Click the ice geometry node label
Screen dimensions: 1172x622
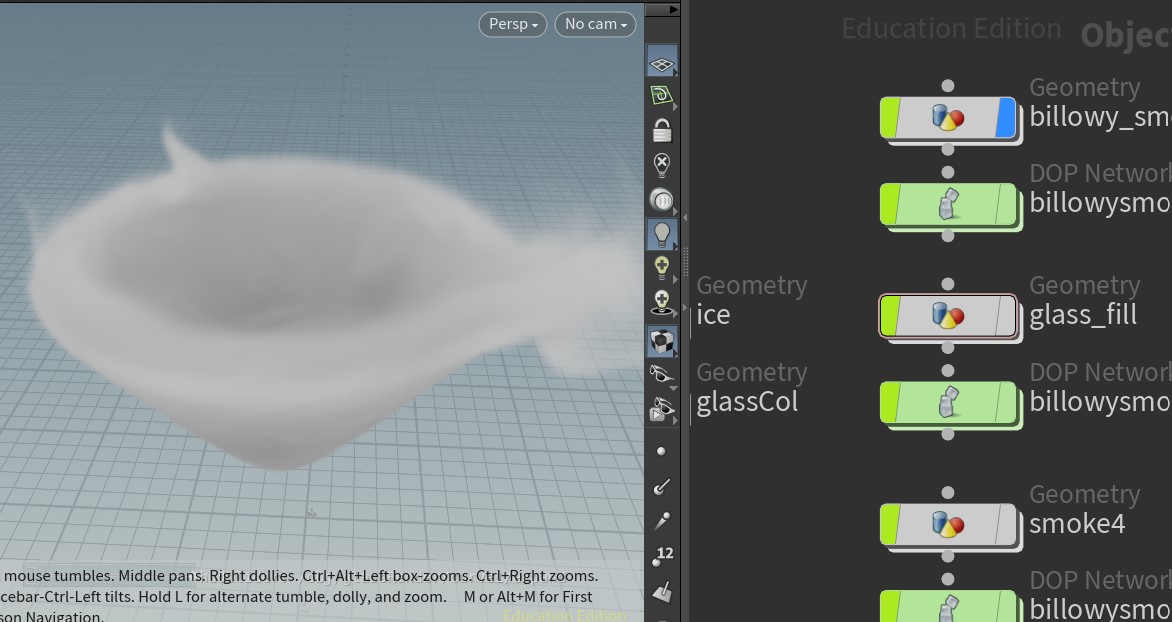click(x=713, y=315)
